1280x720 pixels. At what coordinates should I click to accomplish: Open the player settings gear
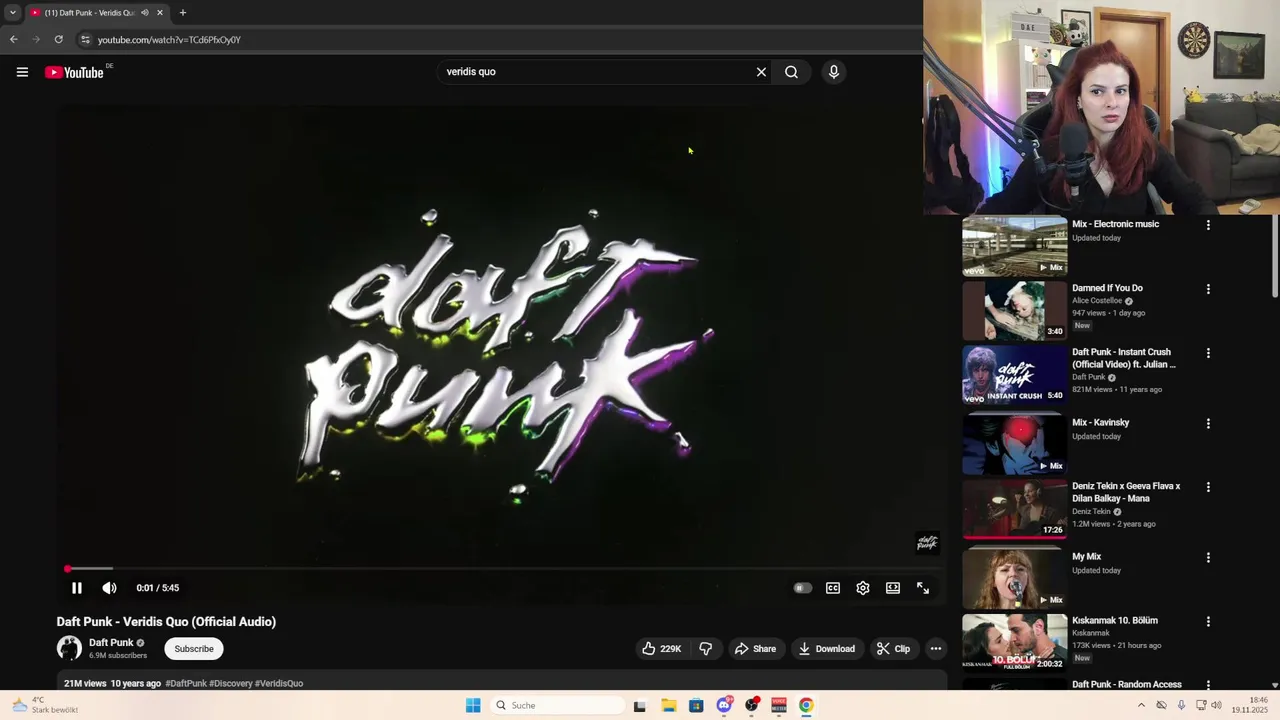[863, 588]
